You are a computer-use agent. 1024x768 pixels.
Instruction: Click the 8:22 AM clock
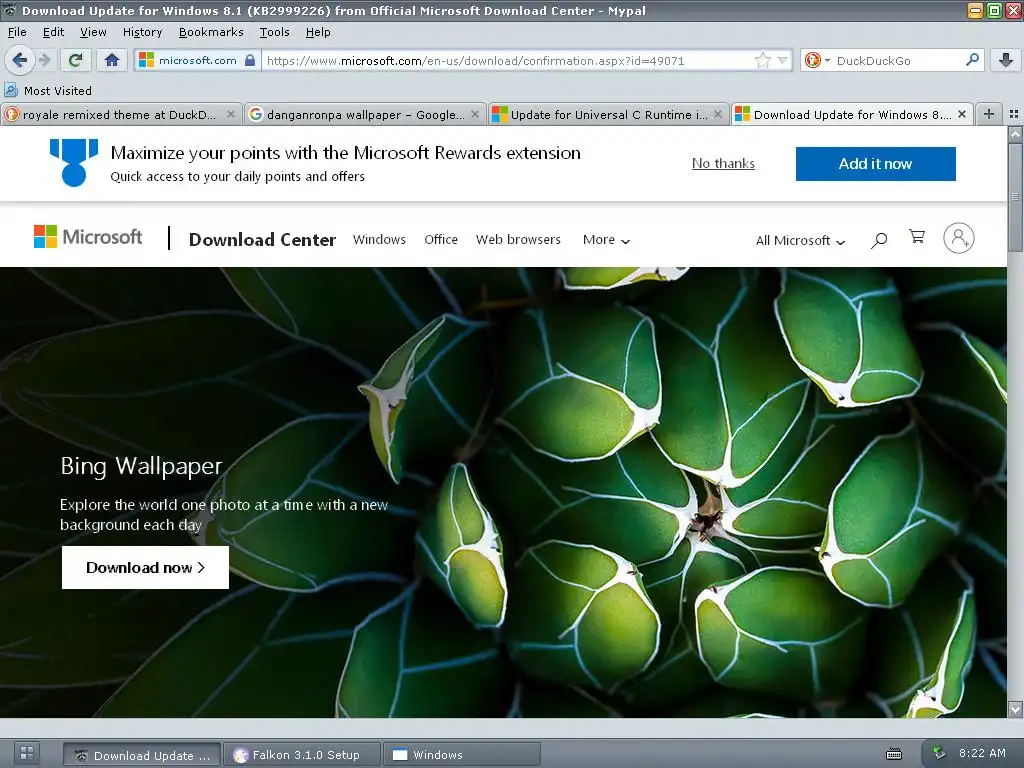click(982, 753)
